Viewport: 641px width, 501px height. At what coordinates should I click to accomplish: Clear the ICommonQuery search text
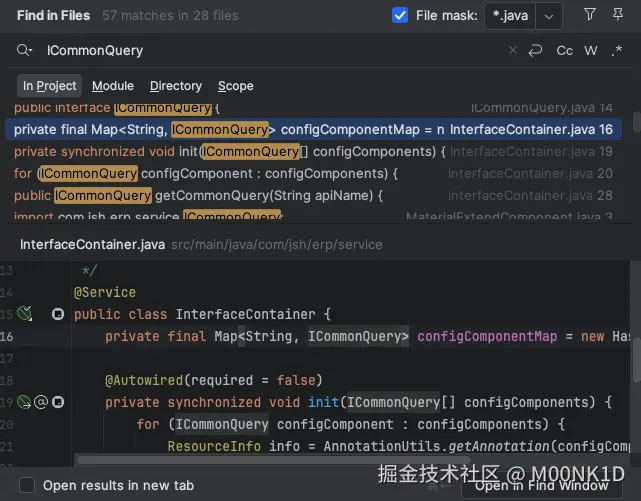(513, 50)
